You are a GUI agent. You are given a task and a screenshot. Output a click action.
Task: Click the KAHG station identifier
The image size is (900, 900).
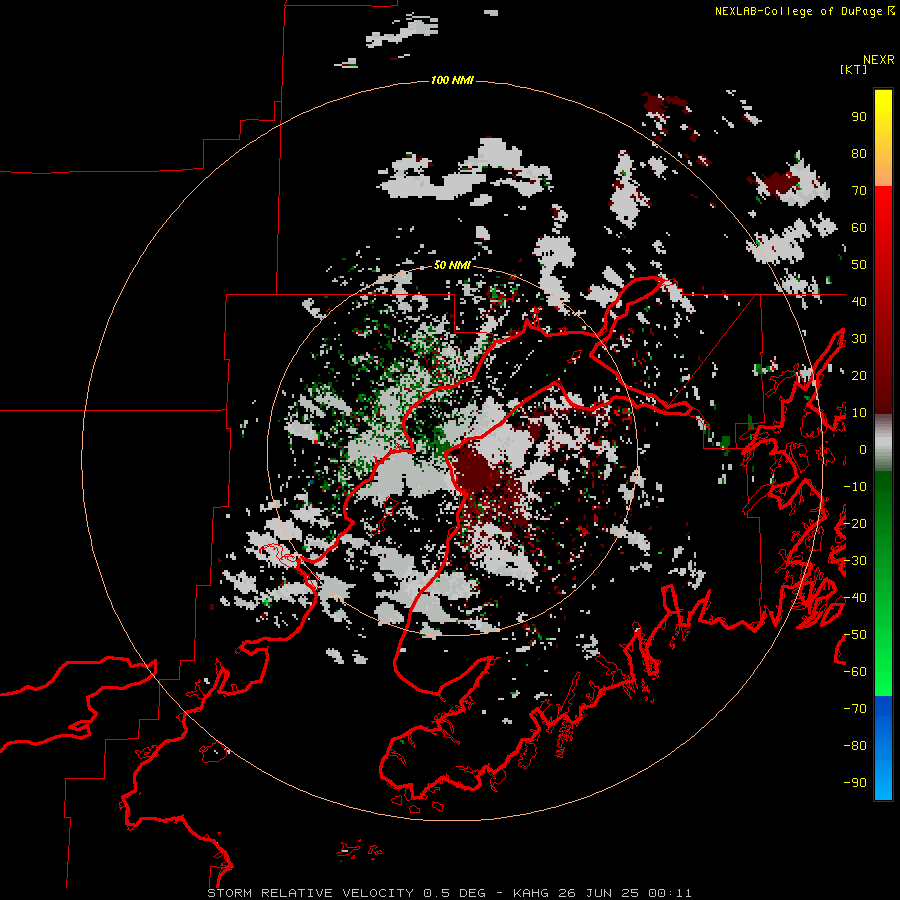[x=531, y=893]
